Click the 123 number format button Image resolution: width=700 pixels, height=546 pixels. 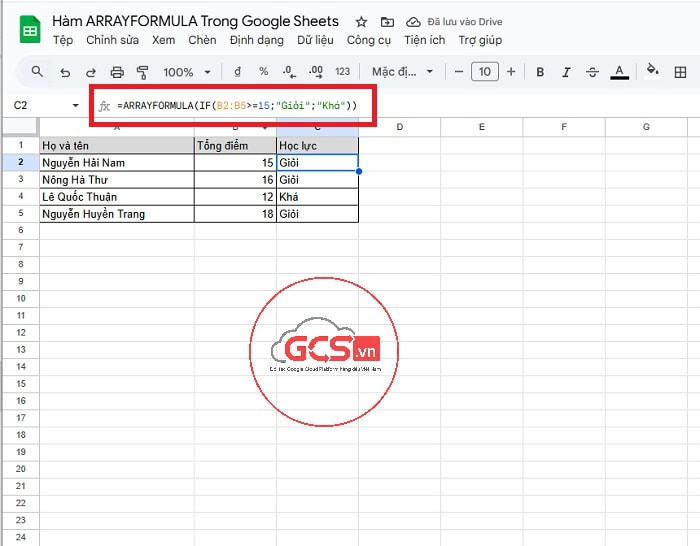pos(342,72)
